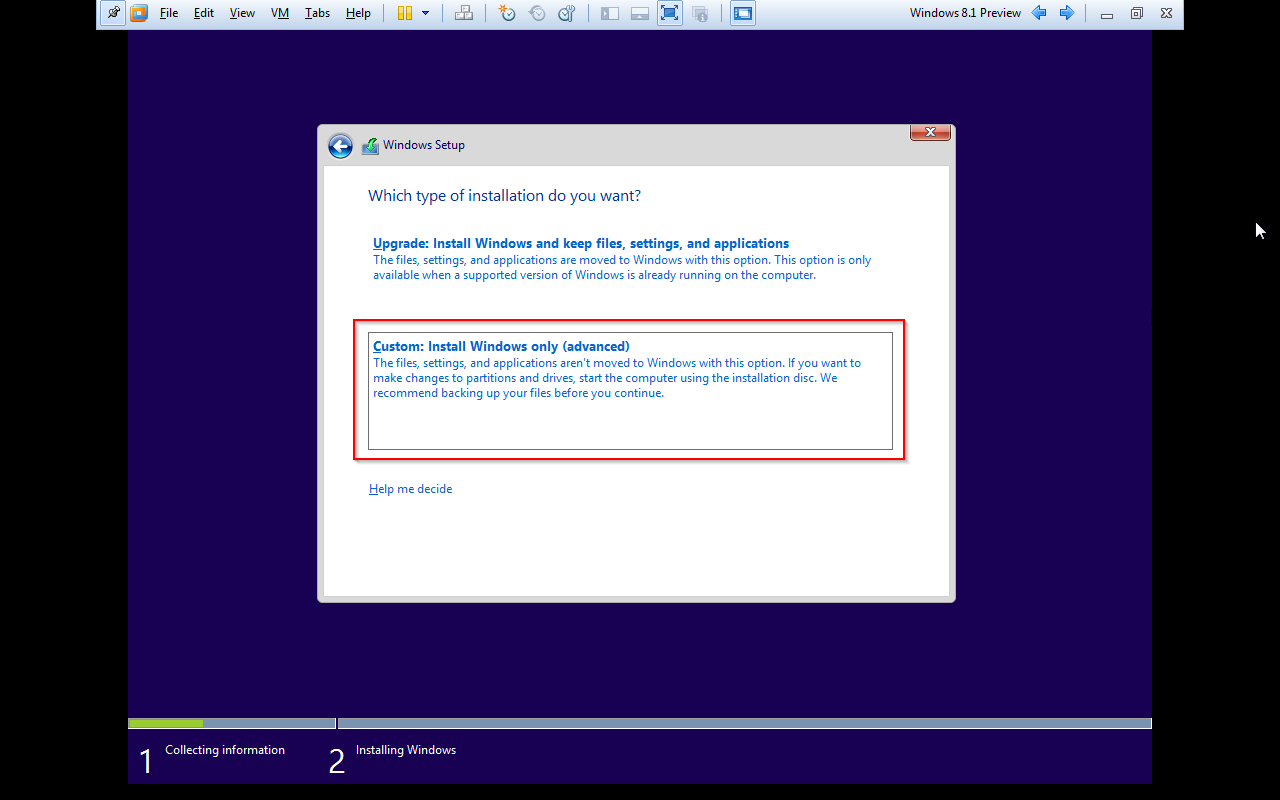Open the Help me decide link
Screen dimensions: 1280x800
point(410,489)
